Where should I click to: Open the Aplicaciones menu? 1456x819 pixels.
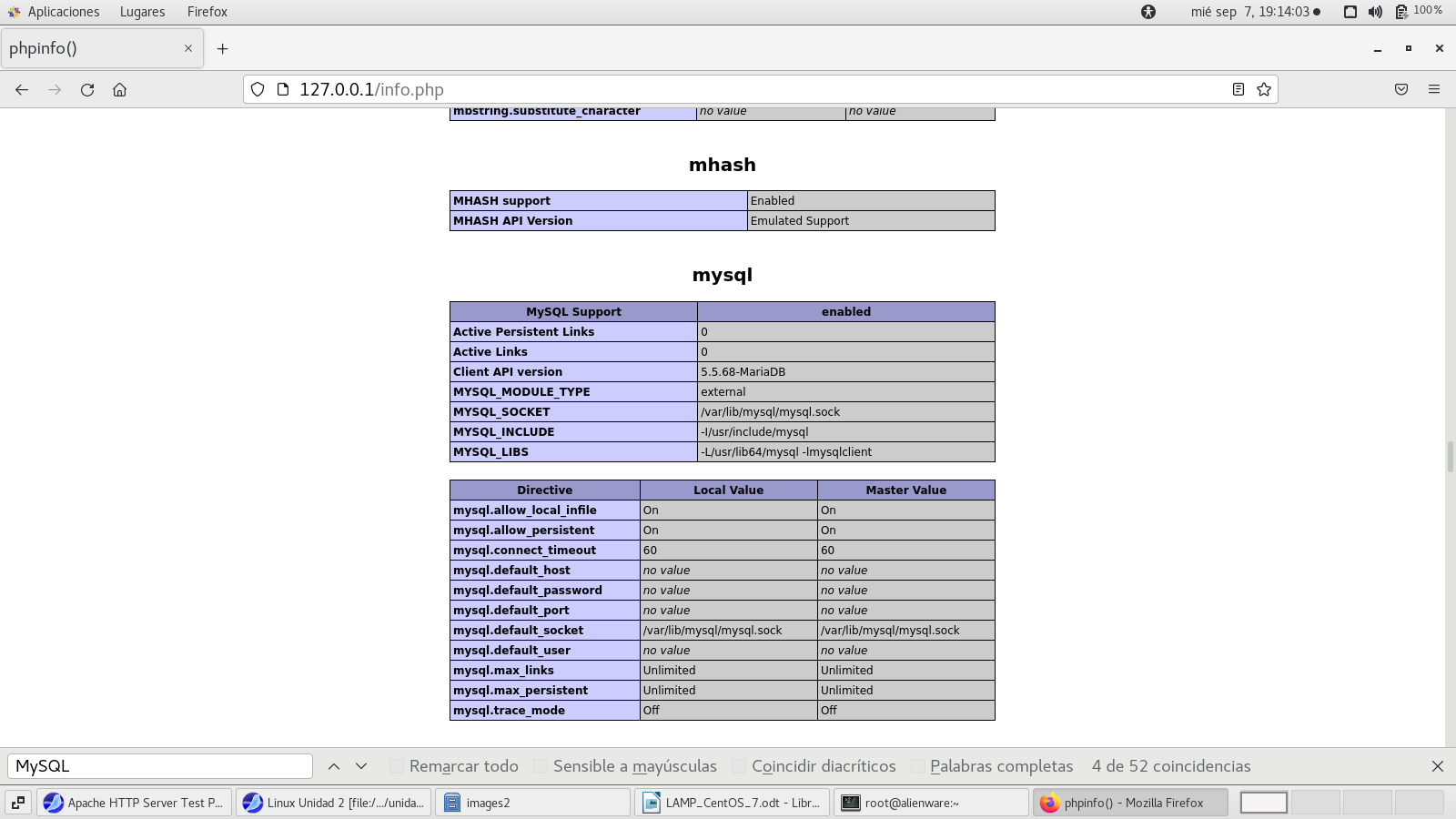click(63, 12)
